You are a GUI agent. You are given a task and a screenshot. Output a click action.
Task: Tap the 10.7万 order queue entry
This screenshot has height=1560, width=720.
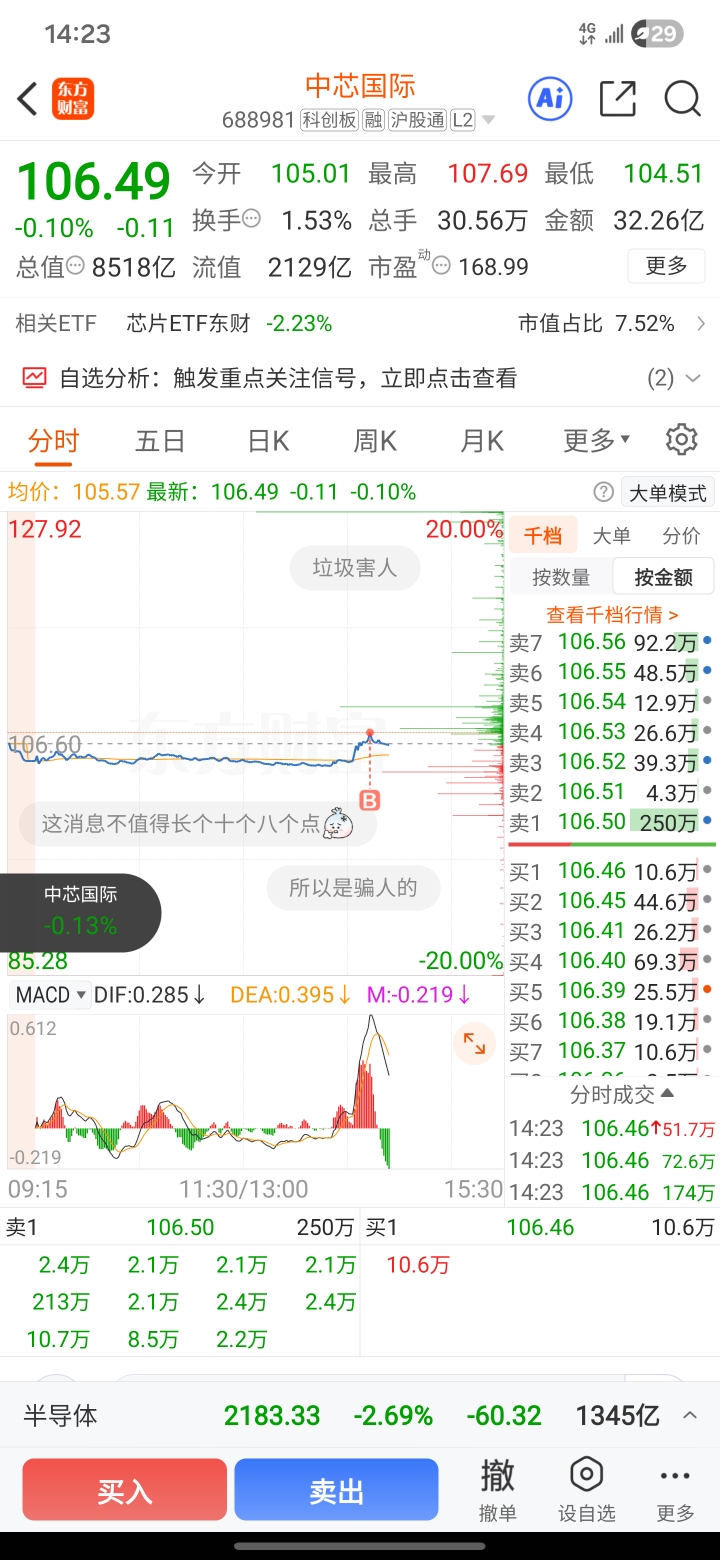point(58,1339)
